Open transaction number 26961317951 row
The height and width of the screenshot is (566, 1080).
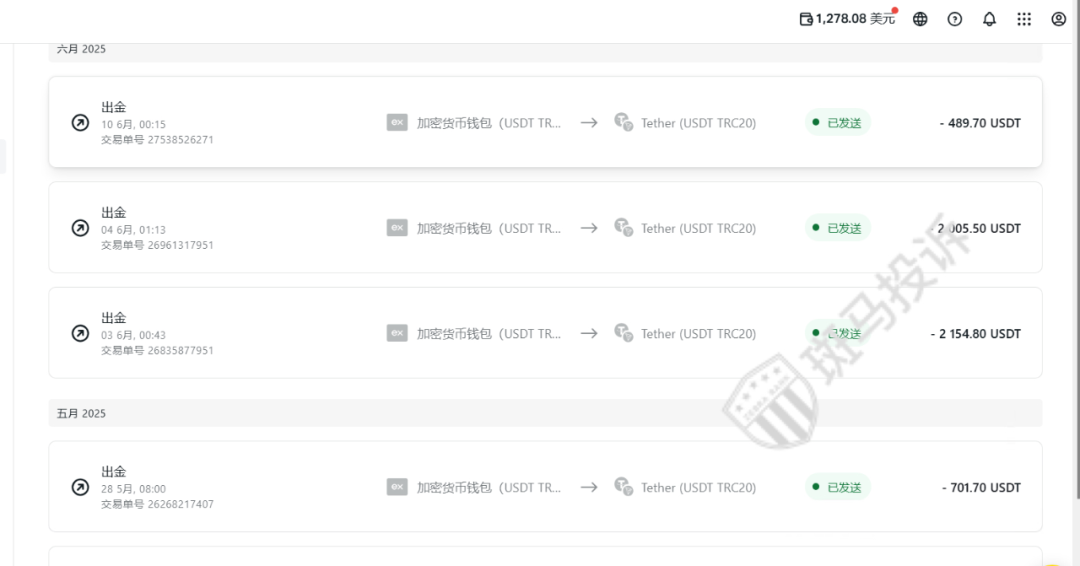[157, 245]
